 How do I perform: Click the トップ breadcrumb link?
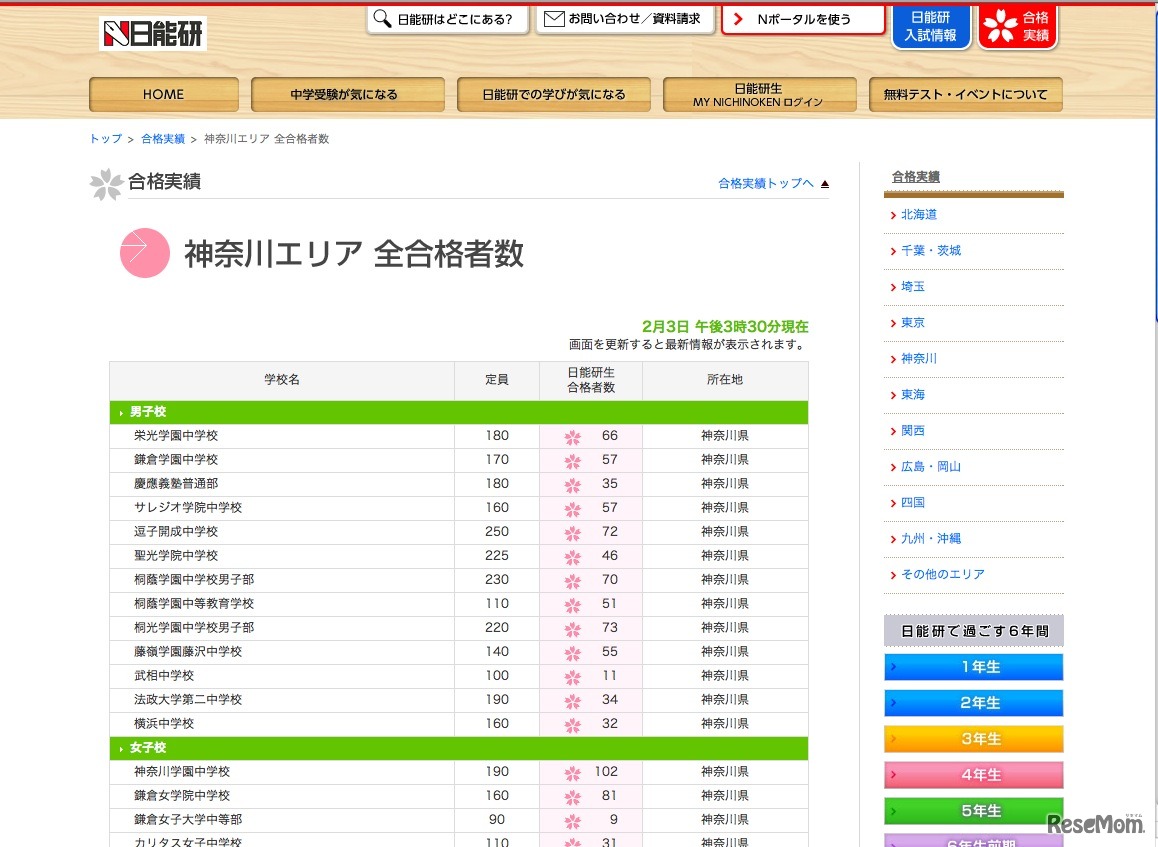click(x=105, y=139)
